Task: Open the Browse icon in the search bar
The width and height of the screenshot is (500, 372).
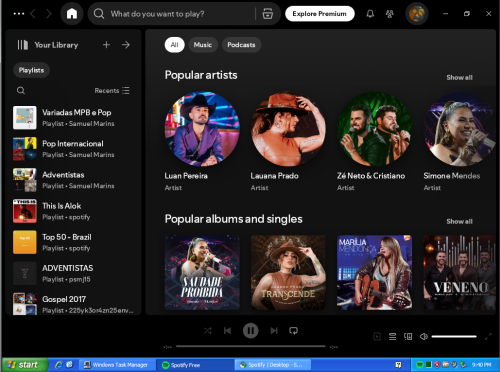Action: (268, 14)
